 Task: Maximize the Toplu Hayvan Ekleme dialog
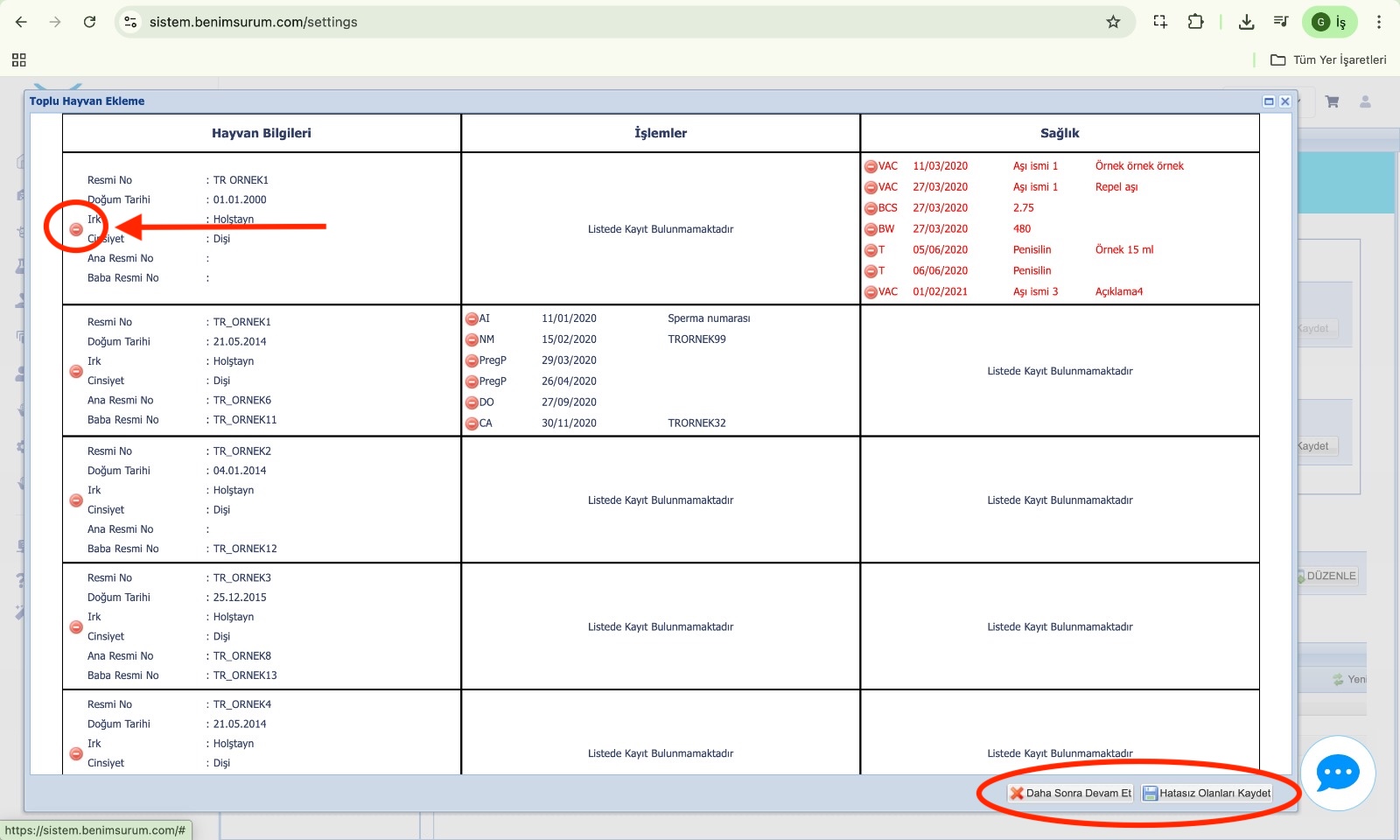1269,101
